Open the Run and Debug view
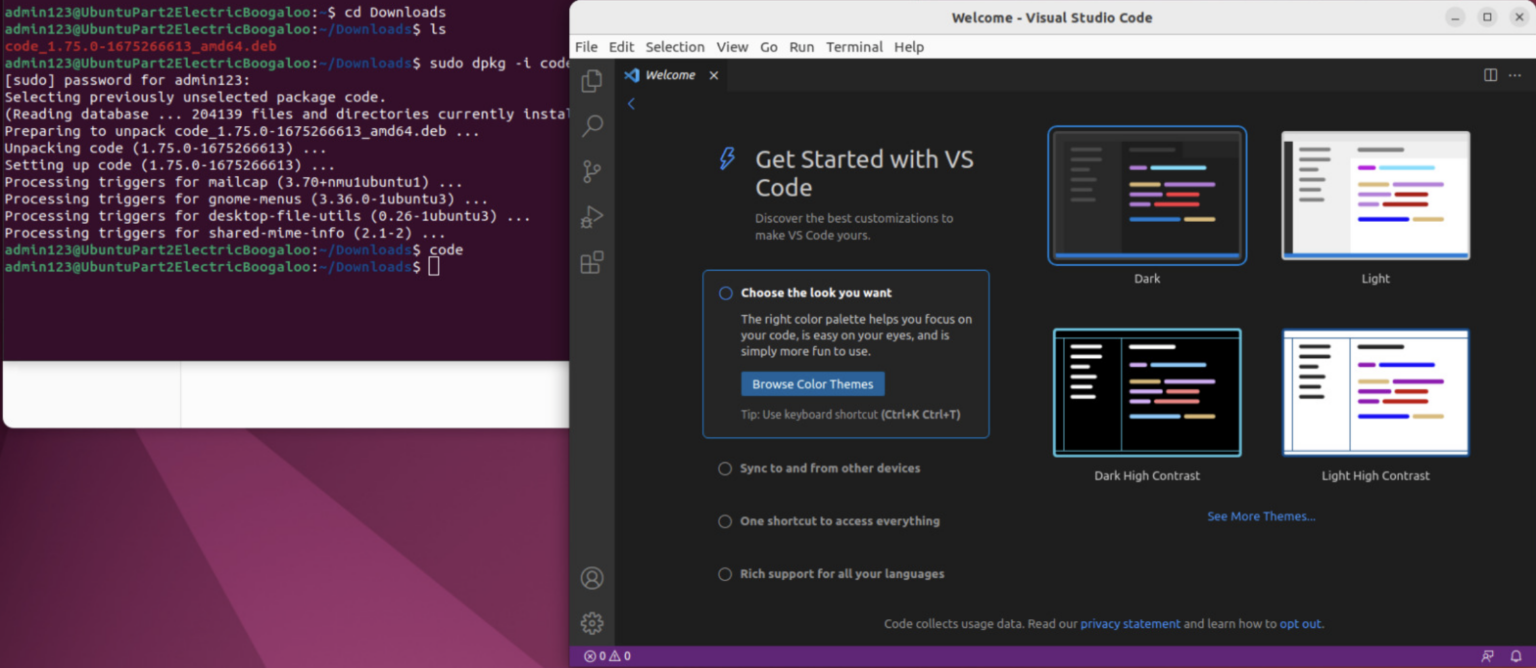1536x668 pixels. [592, 216]
